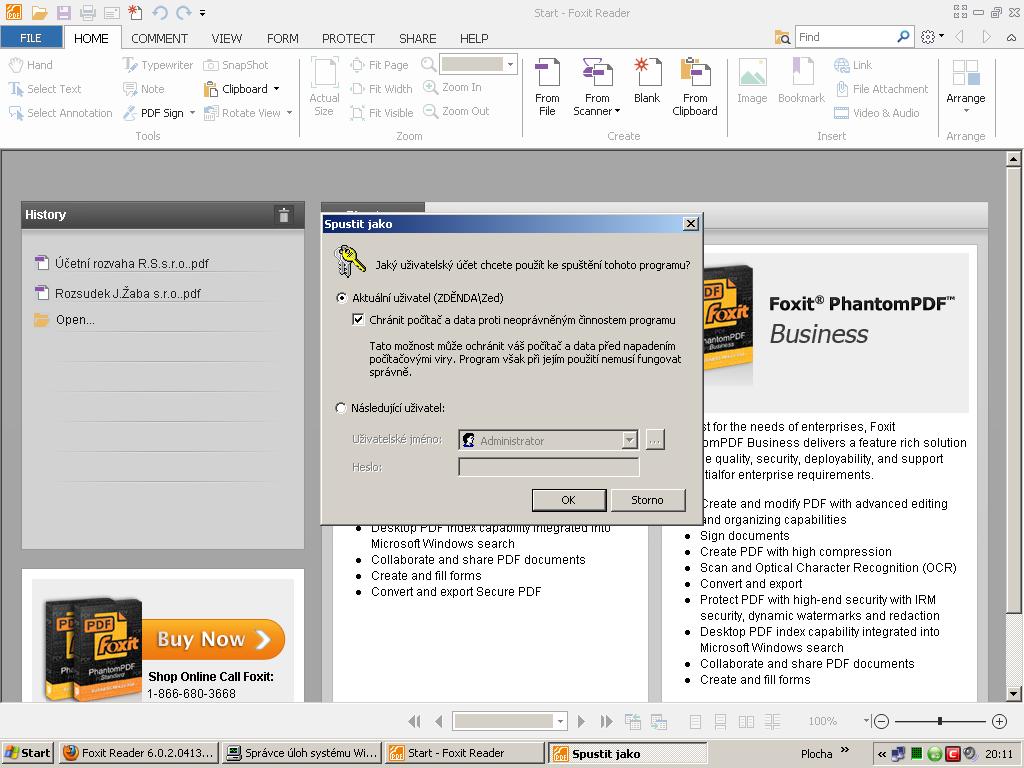Activate the Select Annotation tool

pyautogui.click(x=61, y=113)
